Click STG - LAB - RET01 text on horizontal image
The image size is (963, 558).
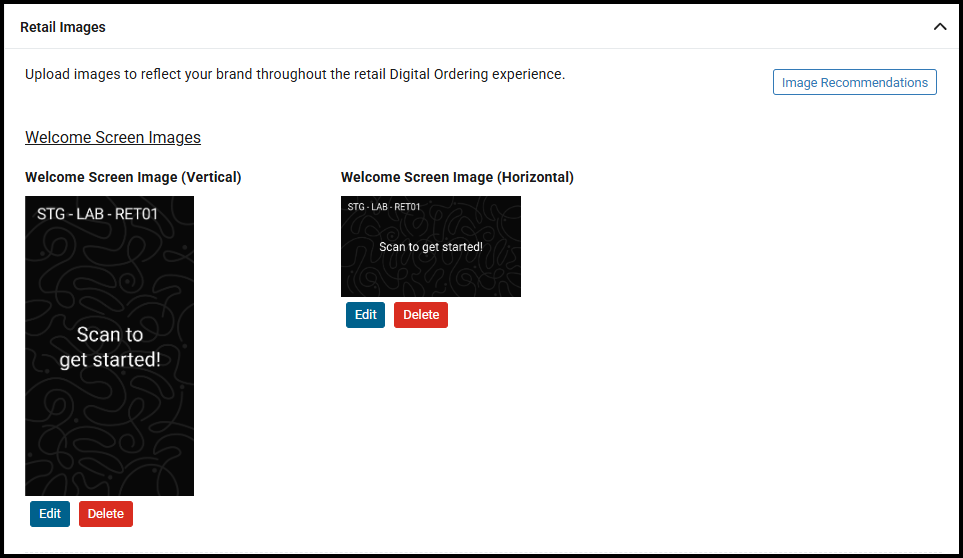point(384,207)
